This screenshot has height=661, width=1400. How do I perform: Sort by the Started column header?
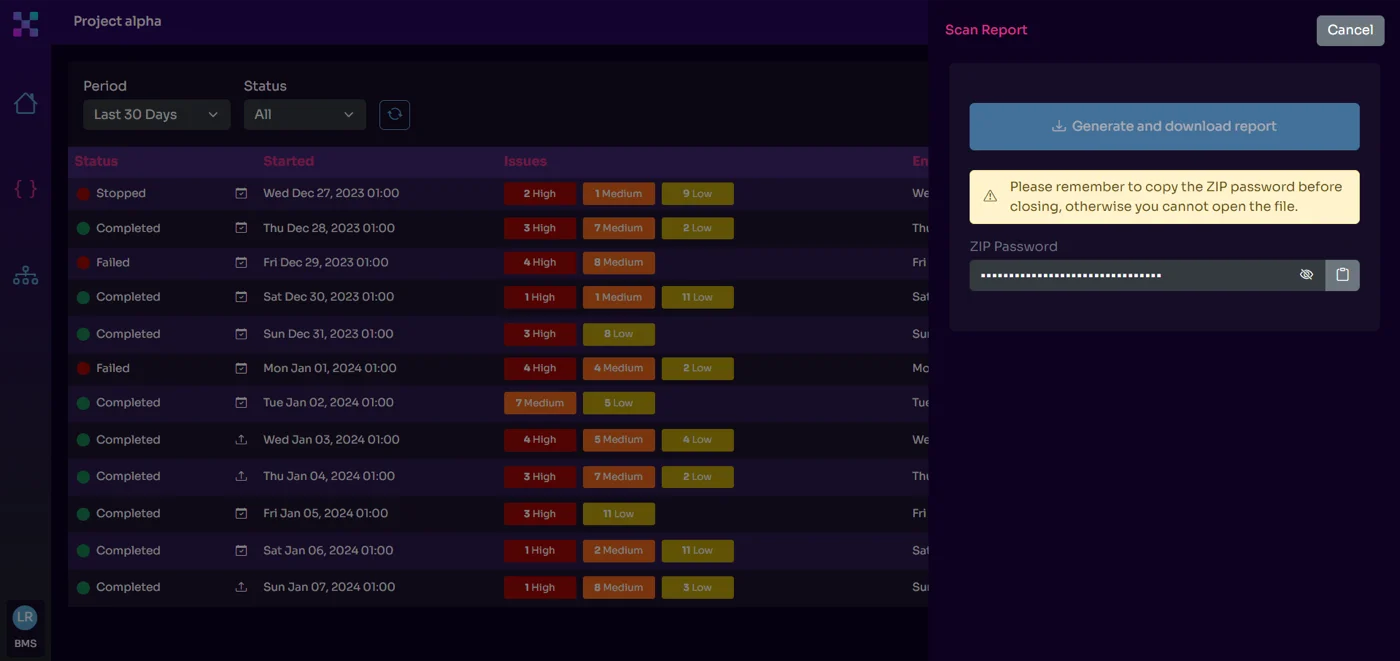(288, 161)
